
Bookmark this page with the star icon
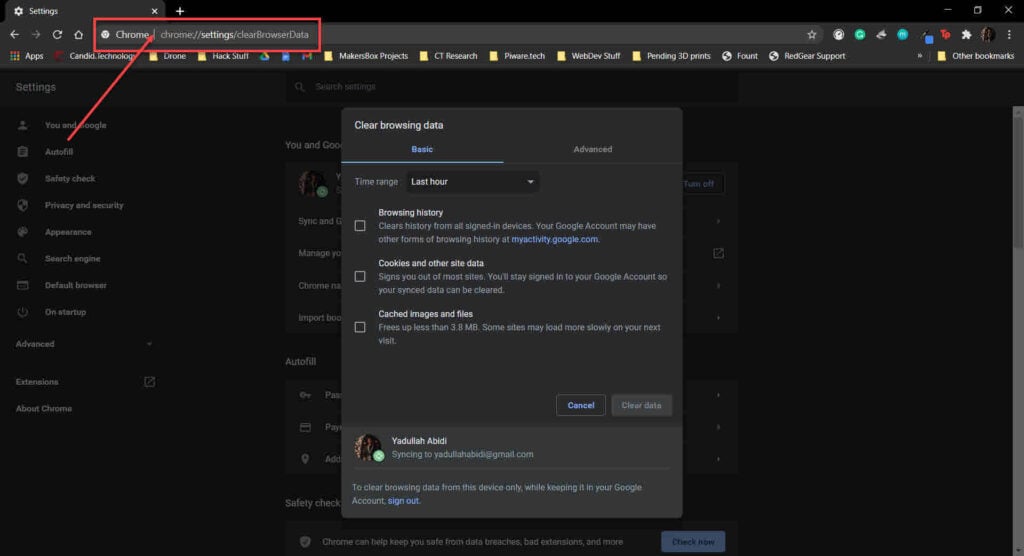coord(812,35)
